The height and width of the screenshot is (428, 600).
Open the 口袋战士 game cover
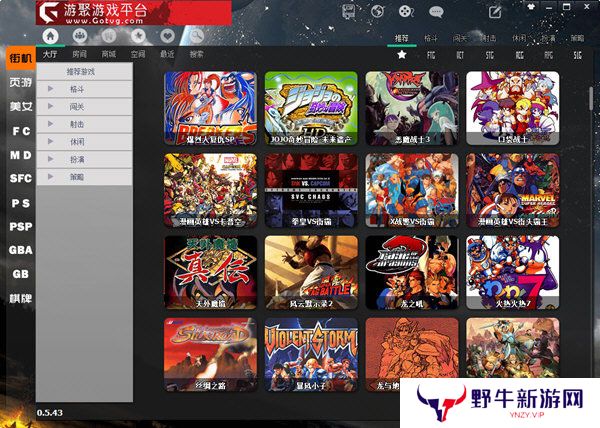coord(513,108)
